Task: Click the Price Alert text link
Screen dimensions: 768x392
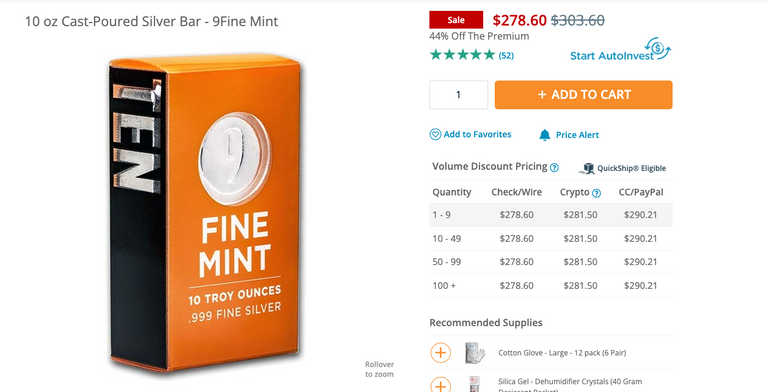Action: click(x=577, y=135)
